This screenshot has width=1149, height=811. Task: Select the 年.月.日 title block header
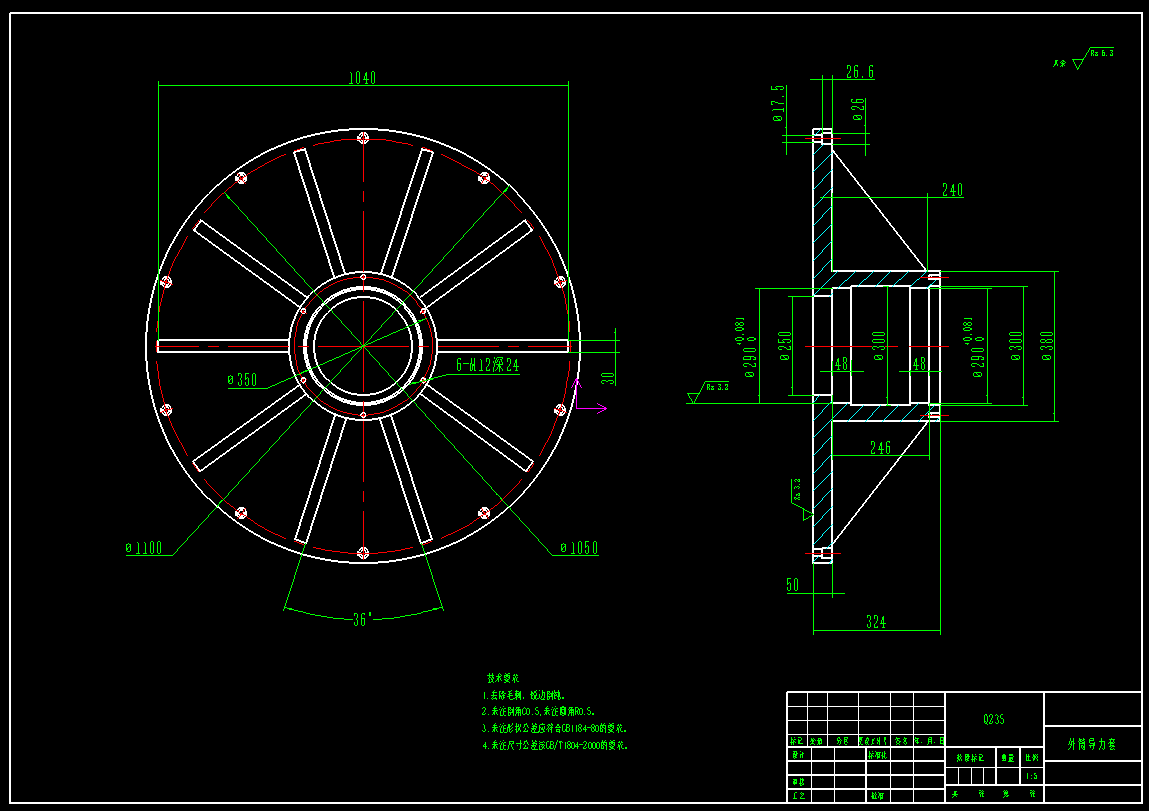click(928, 741)
